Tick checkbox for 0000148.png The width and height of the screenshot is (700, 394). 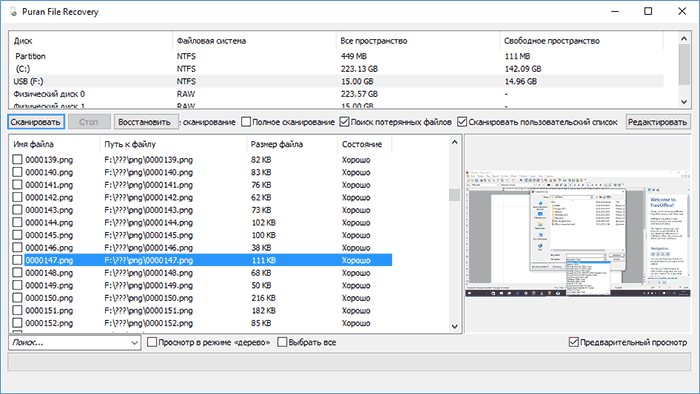click(17, 272)
